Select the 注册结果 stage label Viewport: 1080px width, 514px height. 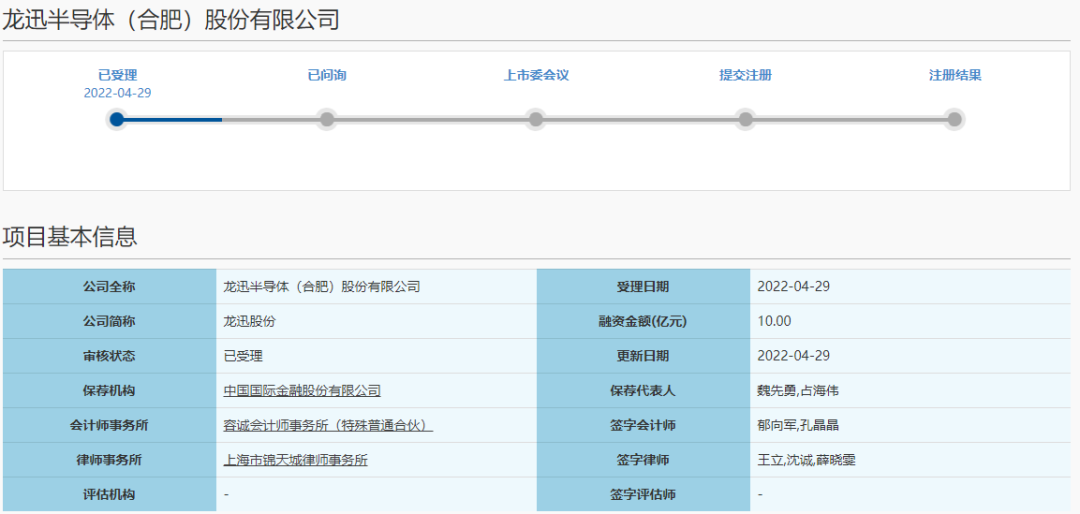(955, 76)
